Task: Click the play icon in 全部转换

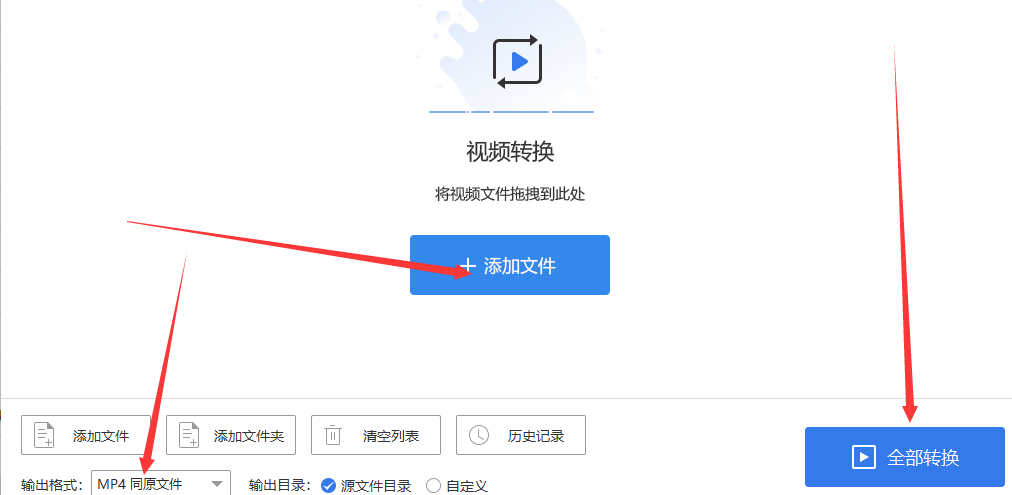Action: (x=864, y=458)
